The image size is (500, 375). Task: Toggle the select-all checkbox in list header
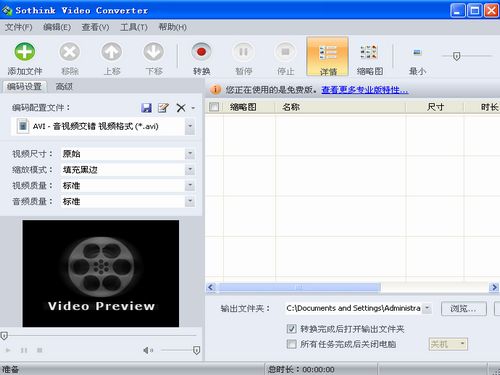coord(214,107)
